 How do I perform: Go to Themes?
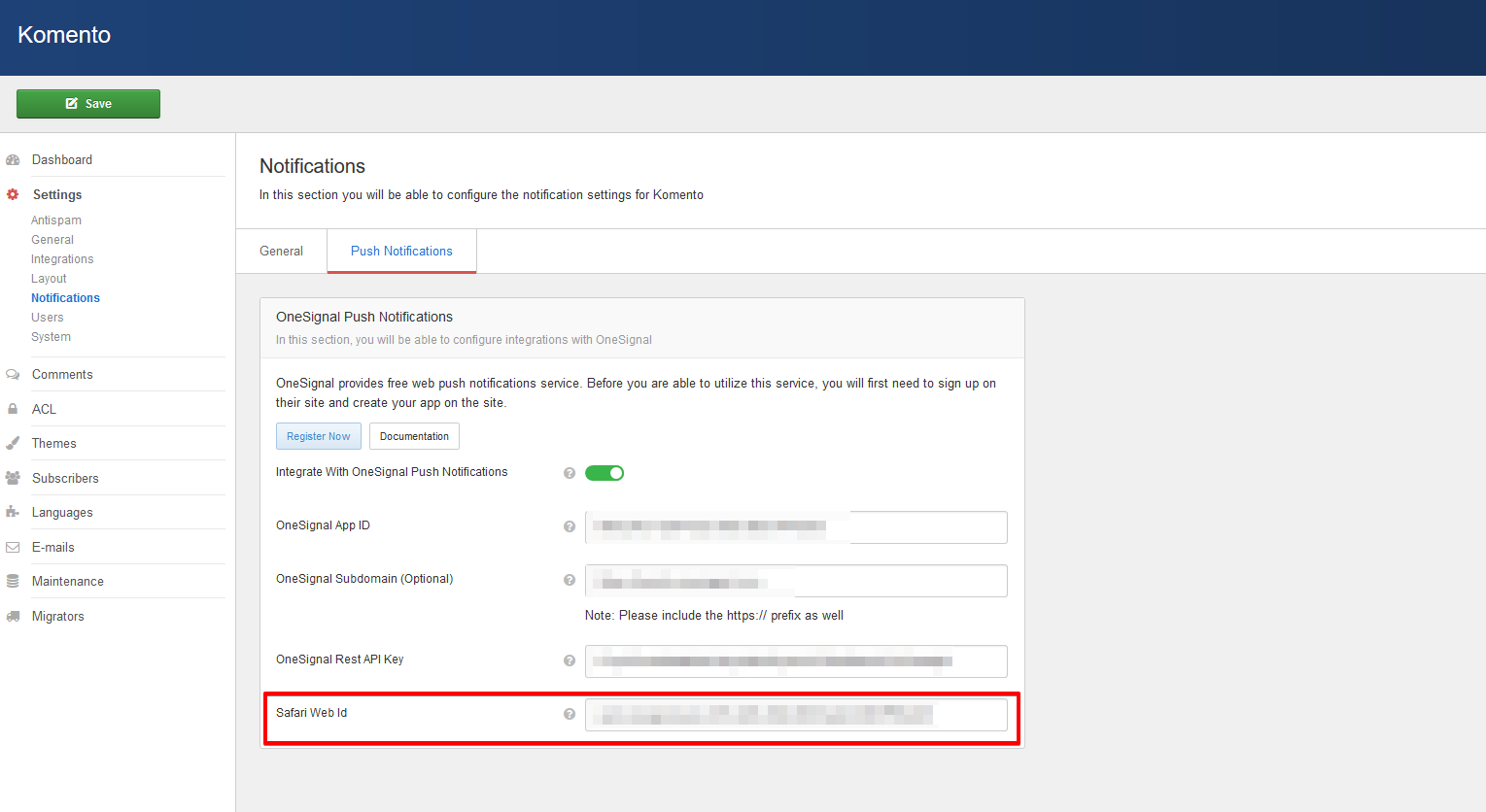53,444
